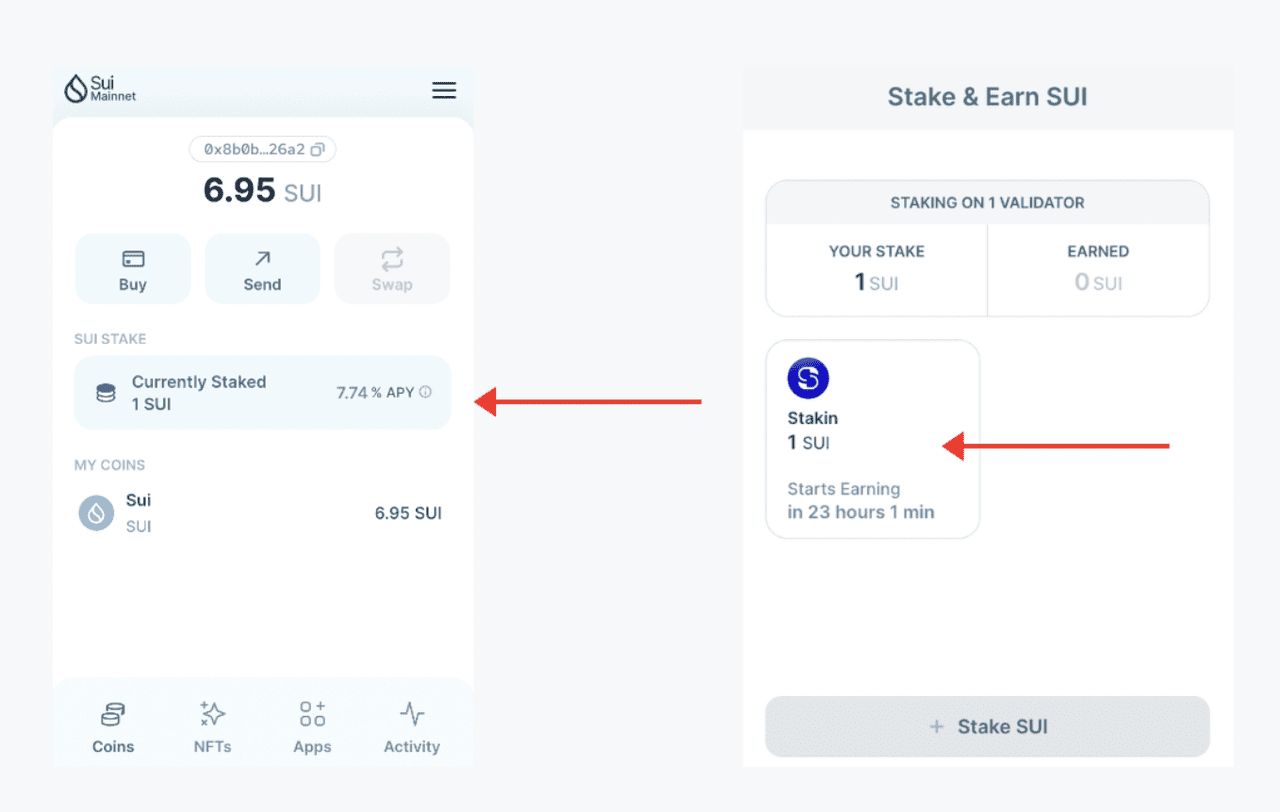Click the Earned 0 SUI panel
This screenshot has height=812, width=1280.
1098,269
